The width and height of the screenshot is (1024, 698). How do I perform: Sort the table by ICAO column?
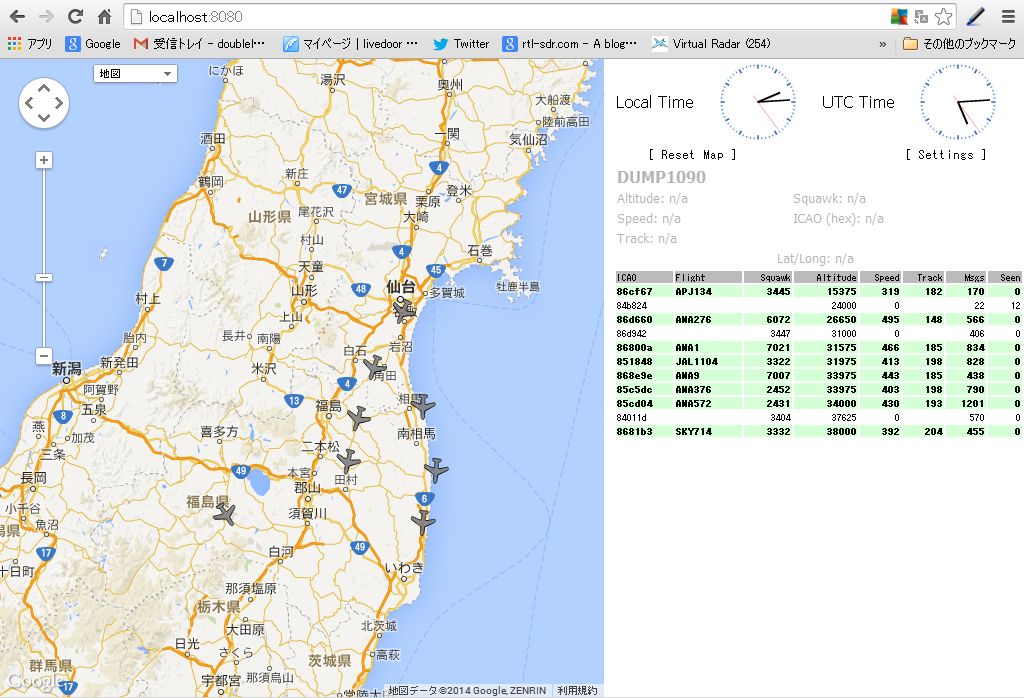(644, 278)
